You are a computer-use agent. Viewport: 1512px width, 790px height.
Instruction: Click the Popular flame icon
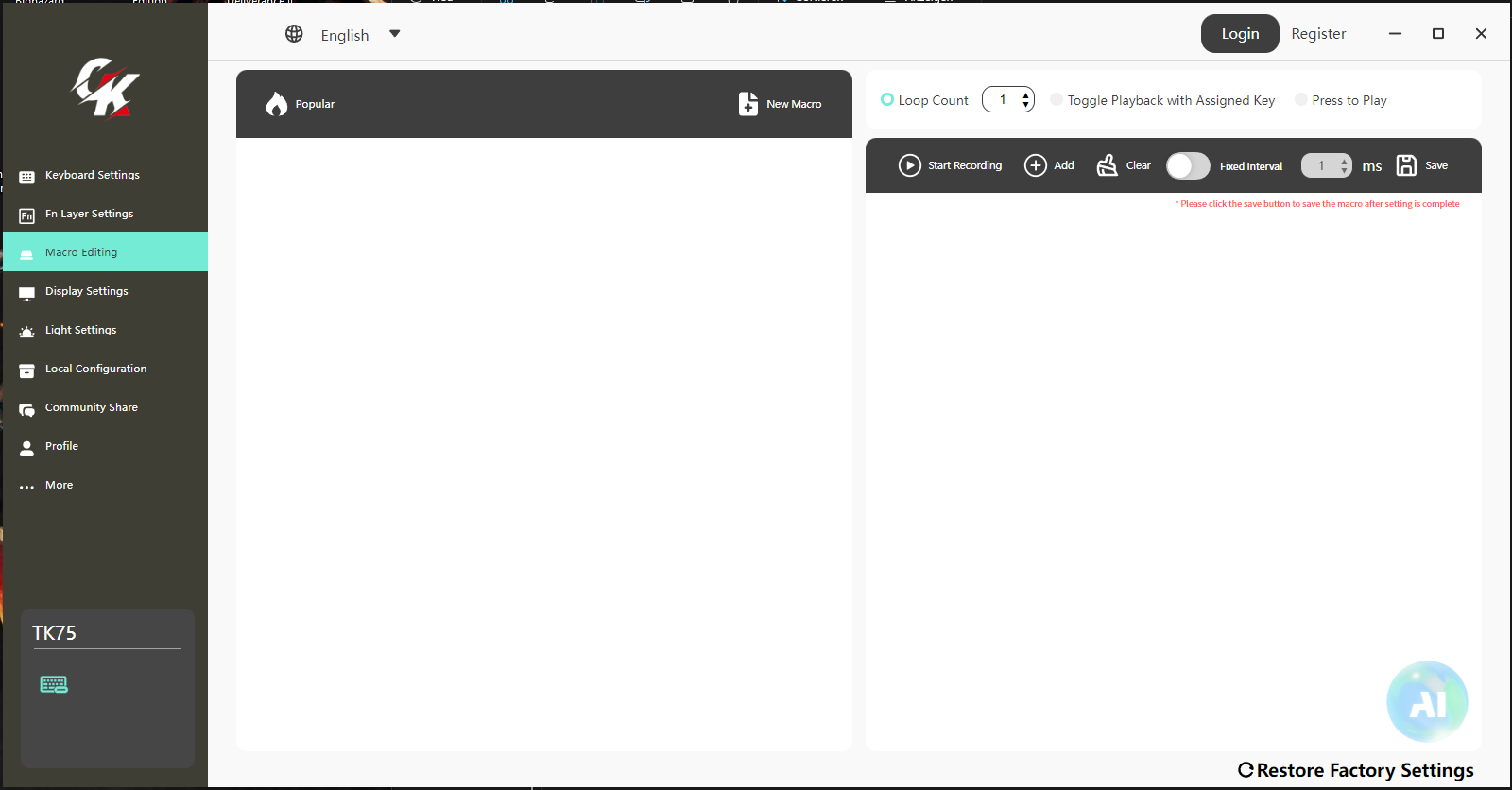pos(276,104)
